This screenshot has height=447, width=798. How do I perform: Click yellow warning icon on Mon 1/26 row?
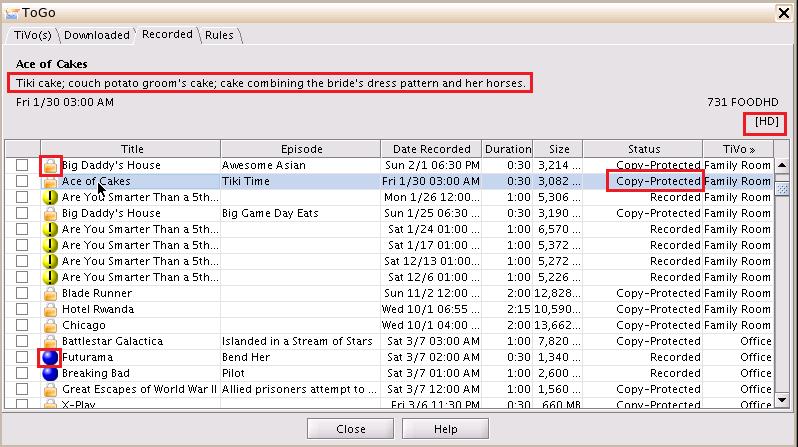click(50, 198)
